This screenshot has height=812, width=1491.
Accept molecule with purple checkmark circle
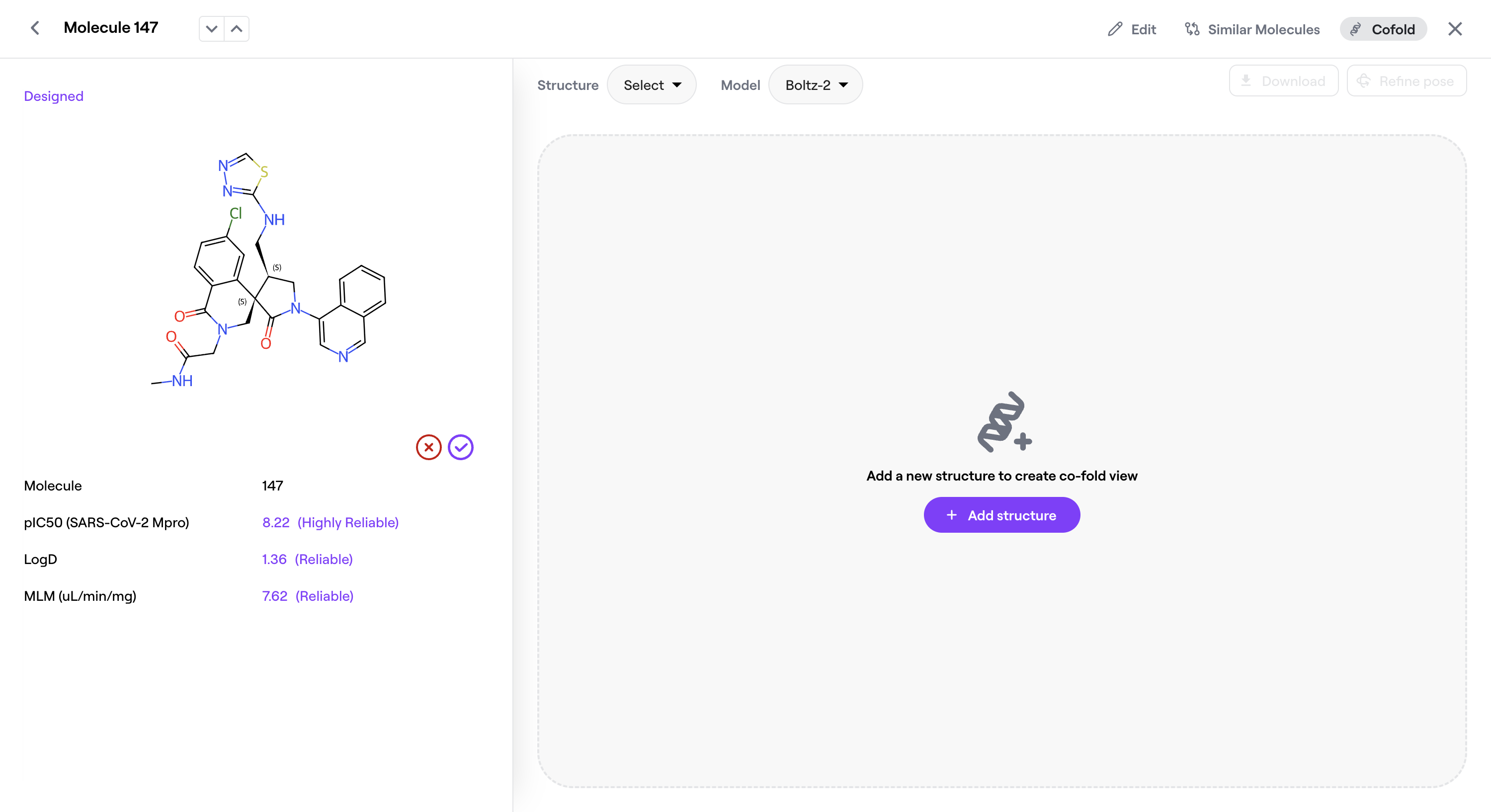461,447
